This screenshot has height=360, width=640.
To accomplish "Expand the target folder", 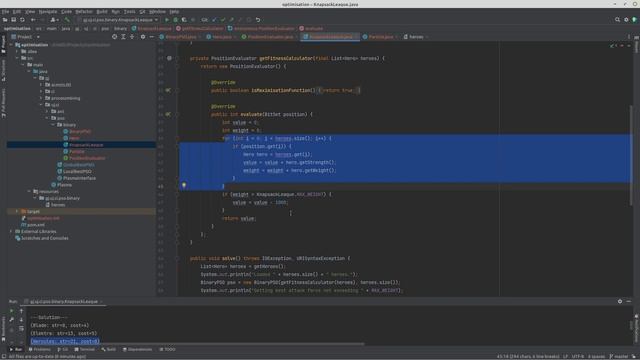I will [x=17, y=211].
